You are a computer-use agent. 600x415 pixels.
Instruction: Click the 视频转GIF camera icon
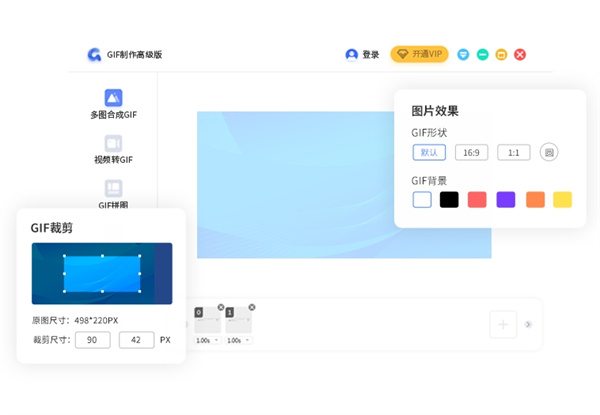point(113,143)
